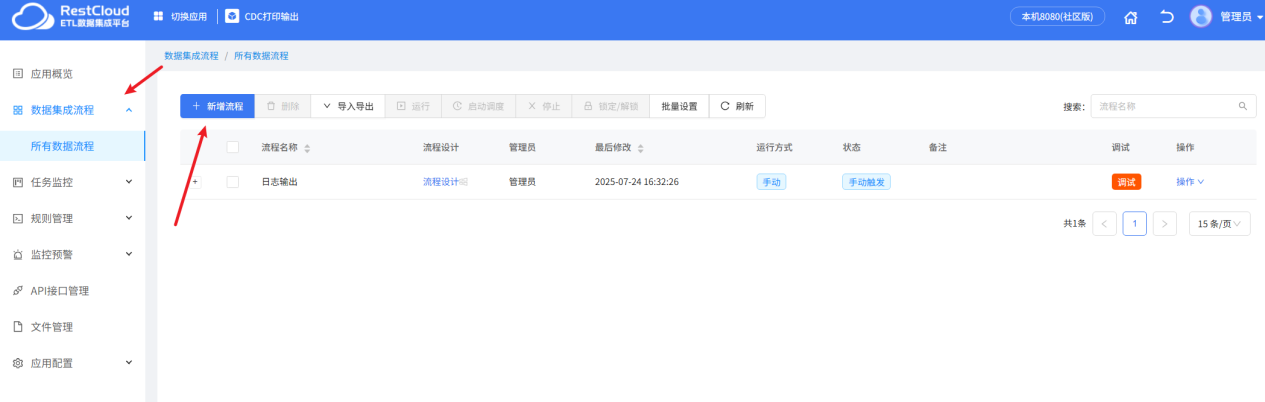
Task: Open the 切换应用 app switcher
Action: click(x=180, y=17)
